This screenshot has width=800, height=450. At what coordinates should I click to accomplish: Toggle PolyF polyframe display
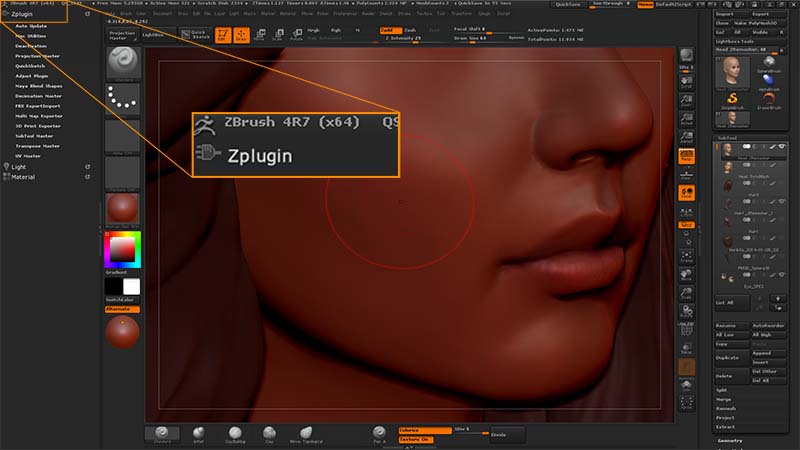click(686, 330)
